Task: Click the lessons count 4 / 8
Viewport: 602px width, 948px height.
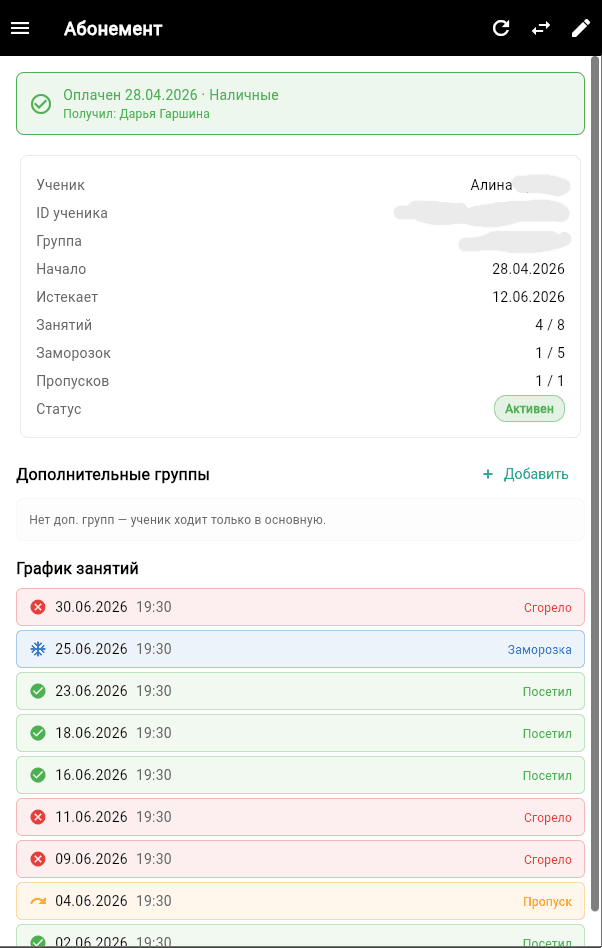Action: 549,325
